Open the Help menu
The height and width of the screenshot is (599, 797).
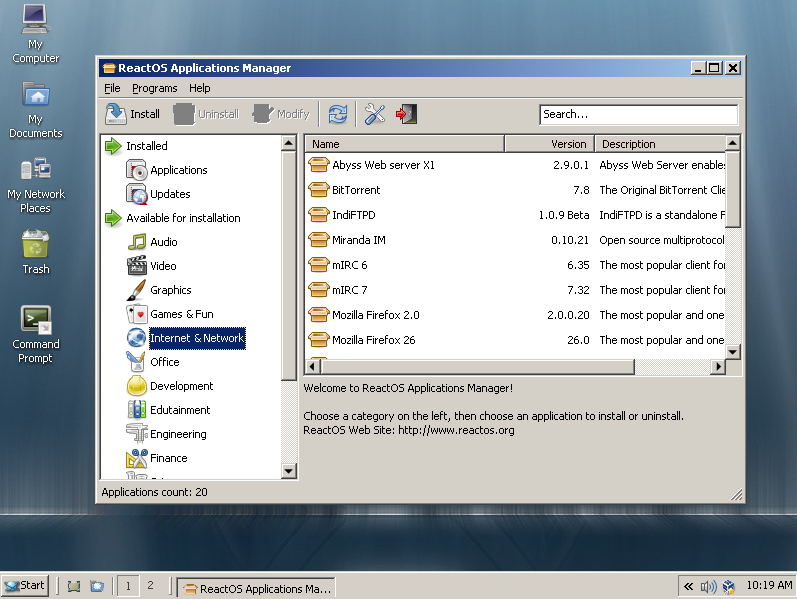[200, 88]
